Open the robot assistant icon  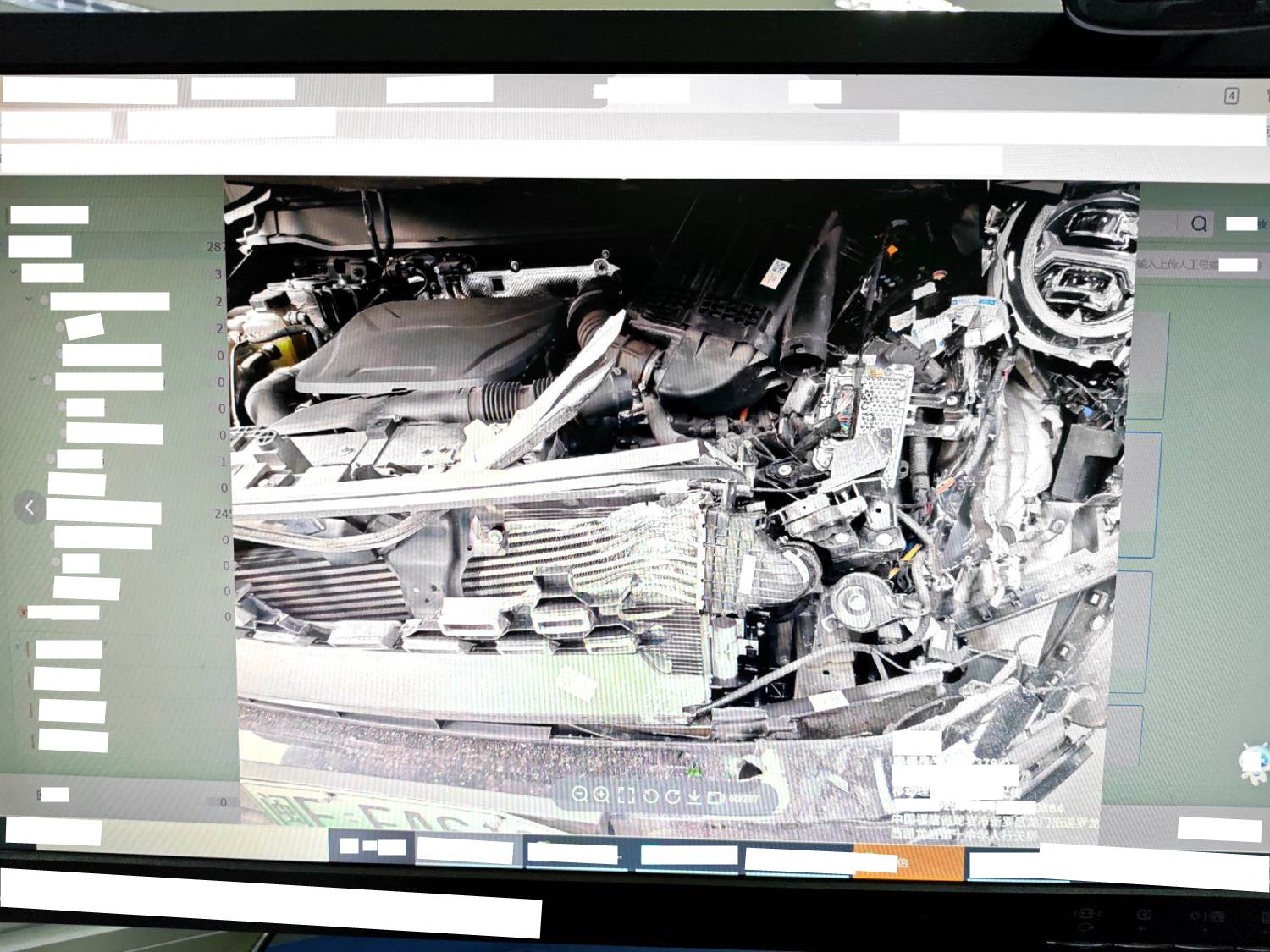pos(1253,760)
